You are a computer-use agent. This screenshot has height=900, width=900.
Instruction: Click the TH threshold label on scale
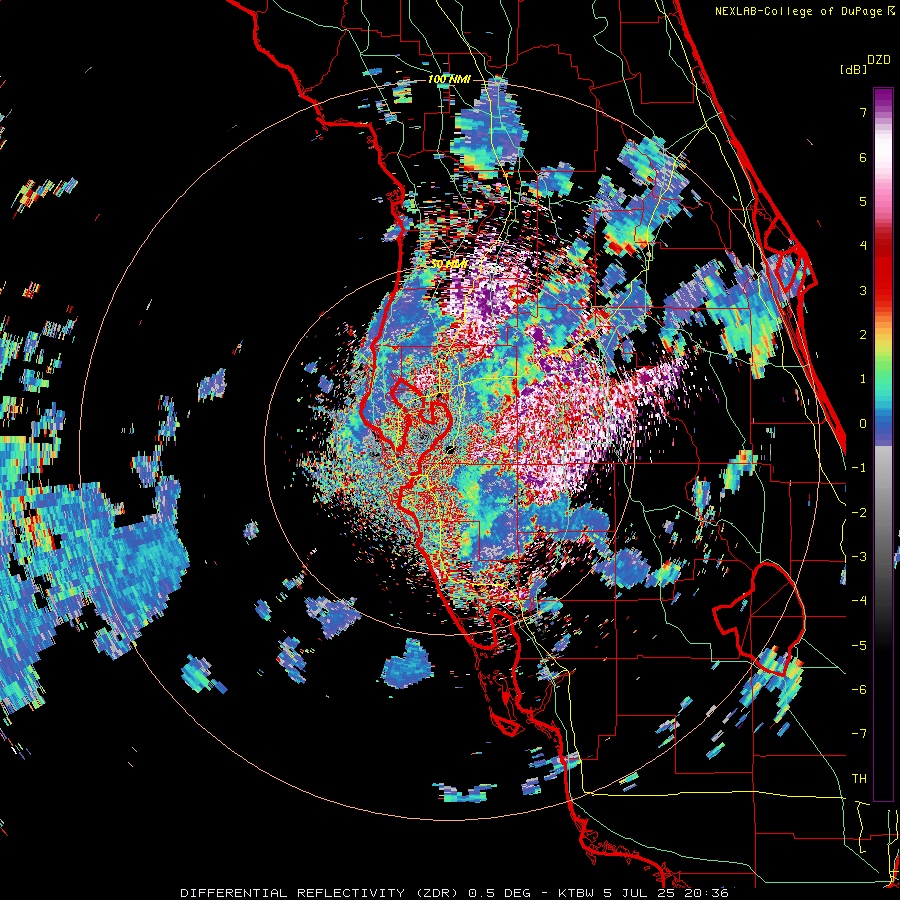click(x=859, y=779)
